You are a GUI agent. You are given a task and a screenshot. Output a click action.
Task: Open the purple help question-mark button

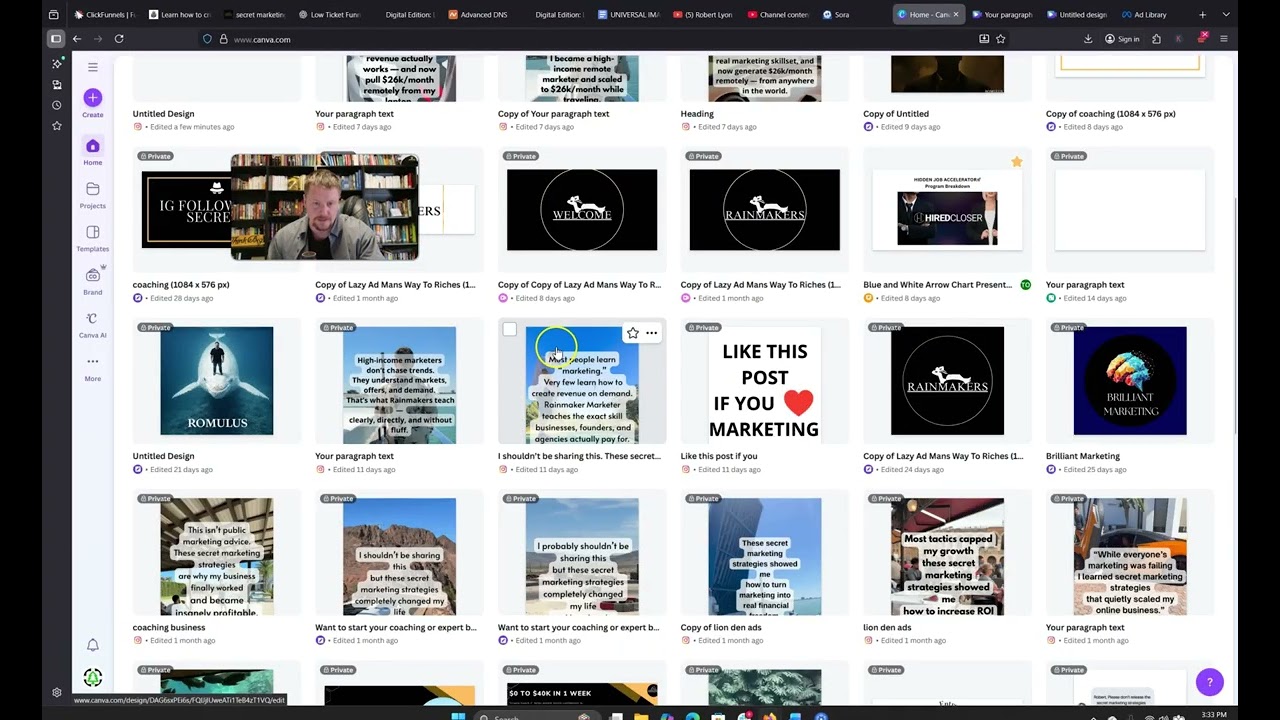(1209, 683)
